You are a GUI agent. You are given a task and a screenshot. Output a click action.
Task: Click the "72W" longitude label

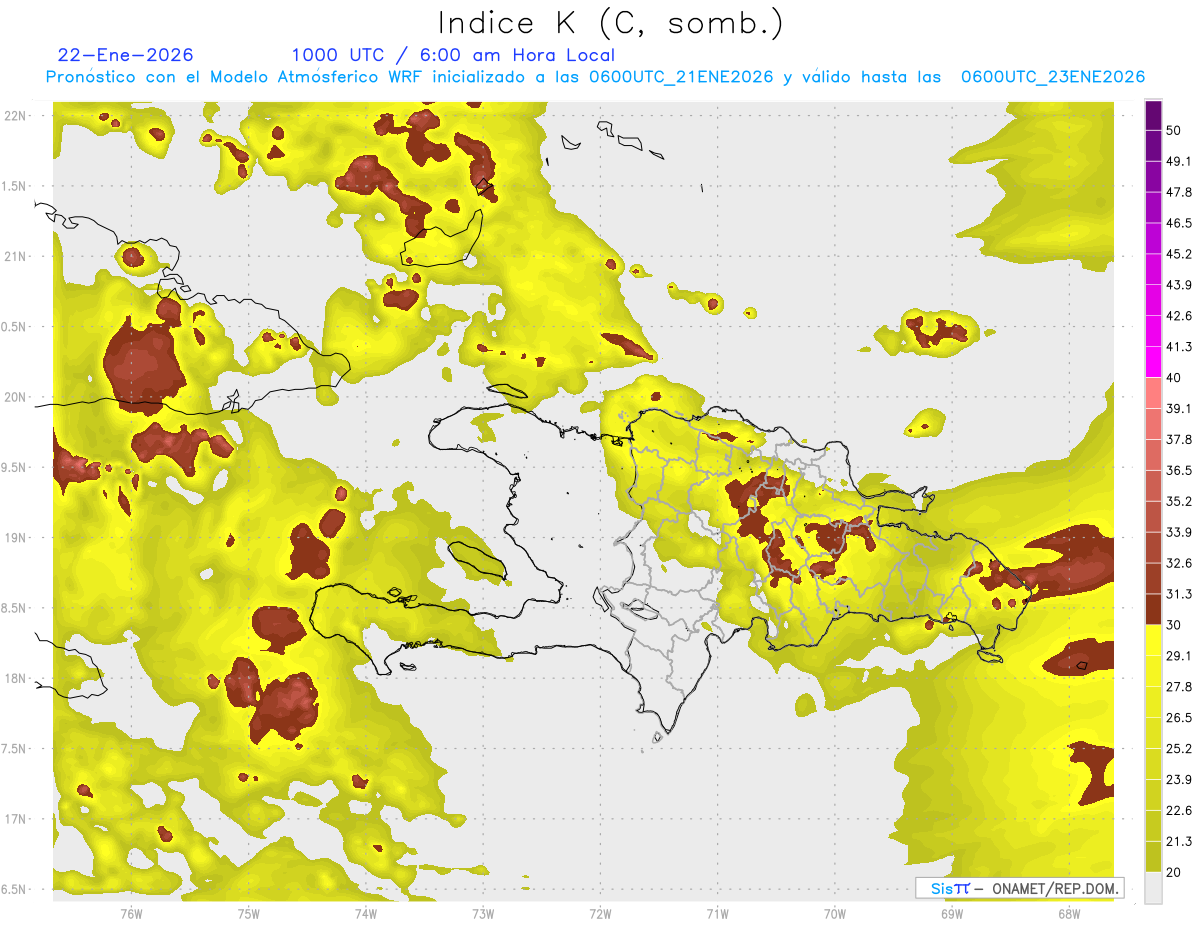[600, 913]
